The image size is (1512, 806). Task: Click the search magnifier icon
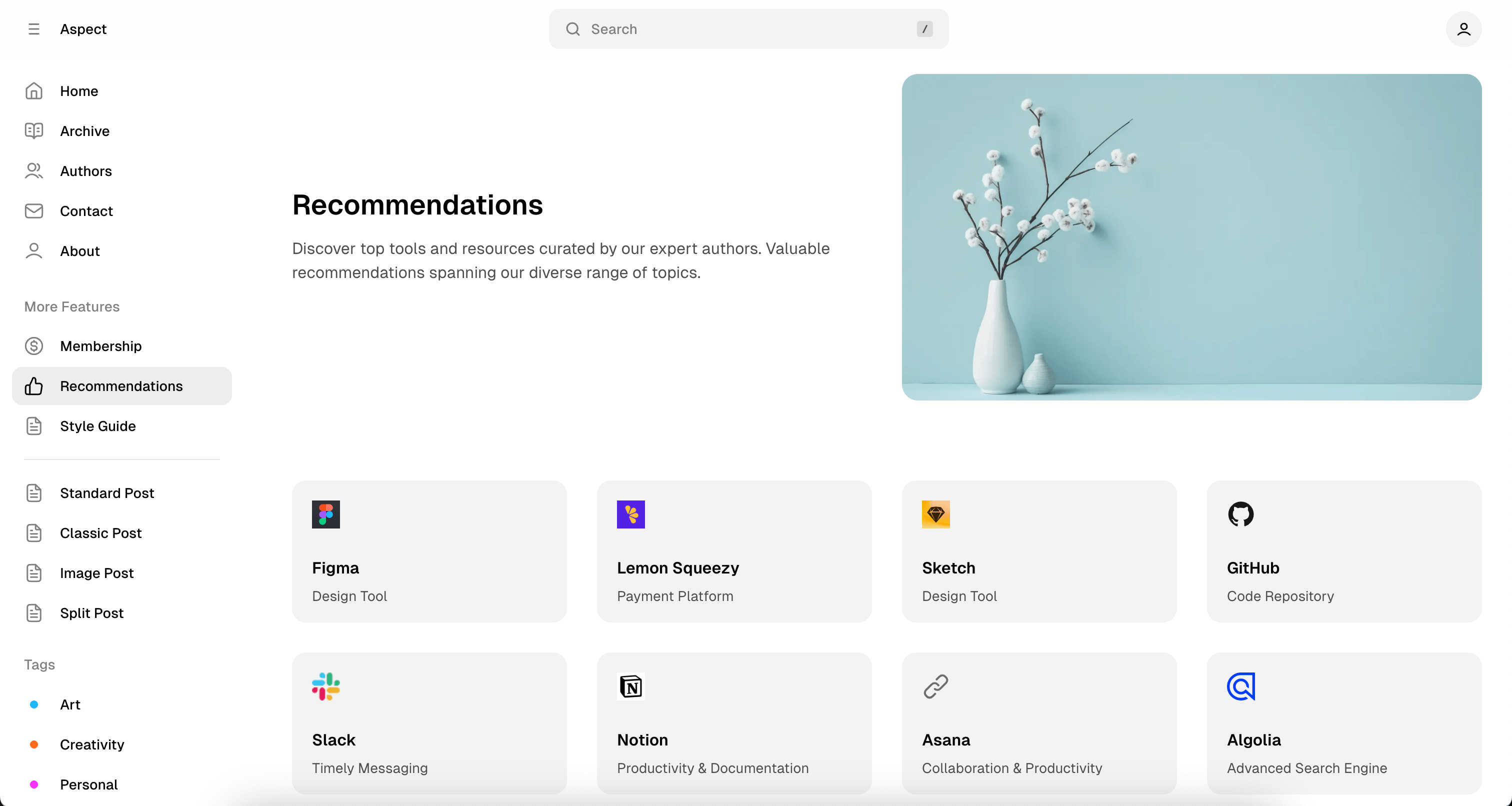pyautogui.click(x=573, y=29)
